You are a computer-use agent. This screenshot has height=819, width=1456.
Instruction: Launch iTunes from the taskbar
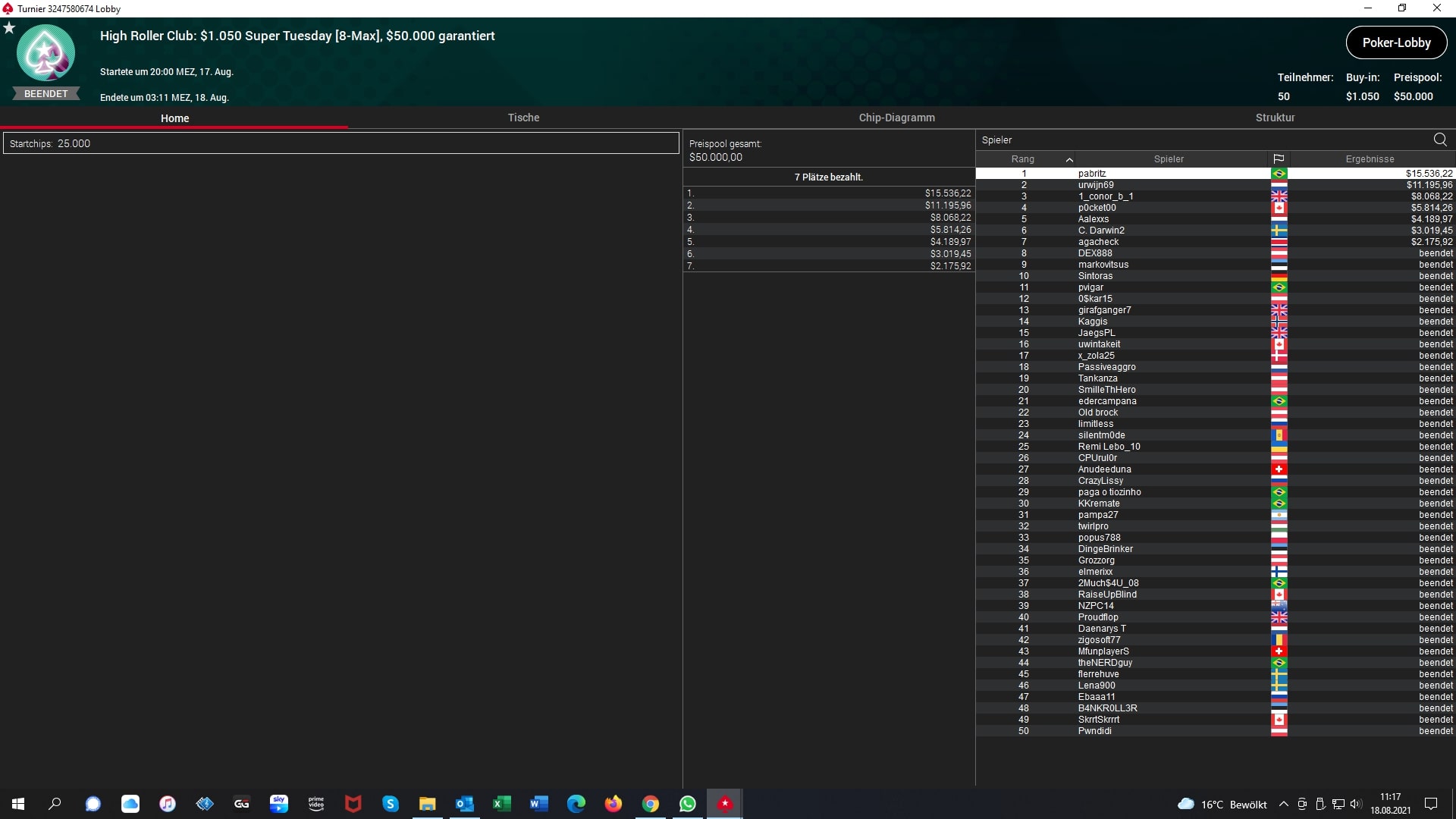click(168, 804)
